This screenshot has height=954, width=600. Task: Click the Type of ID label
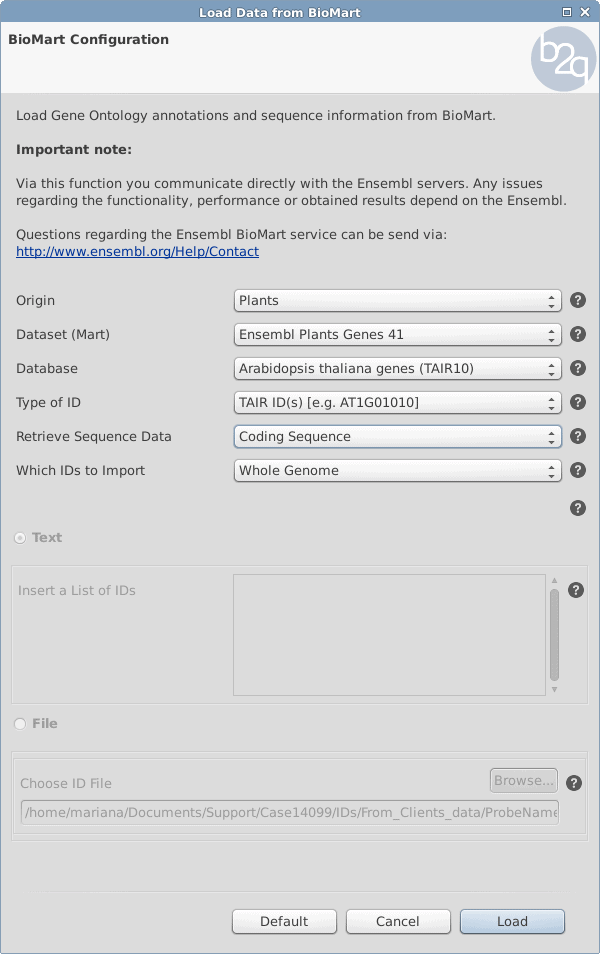[48, 403]
